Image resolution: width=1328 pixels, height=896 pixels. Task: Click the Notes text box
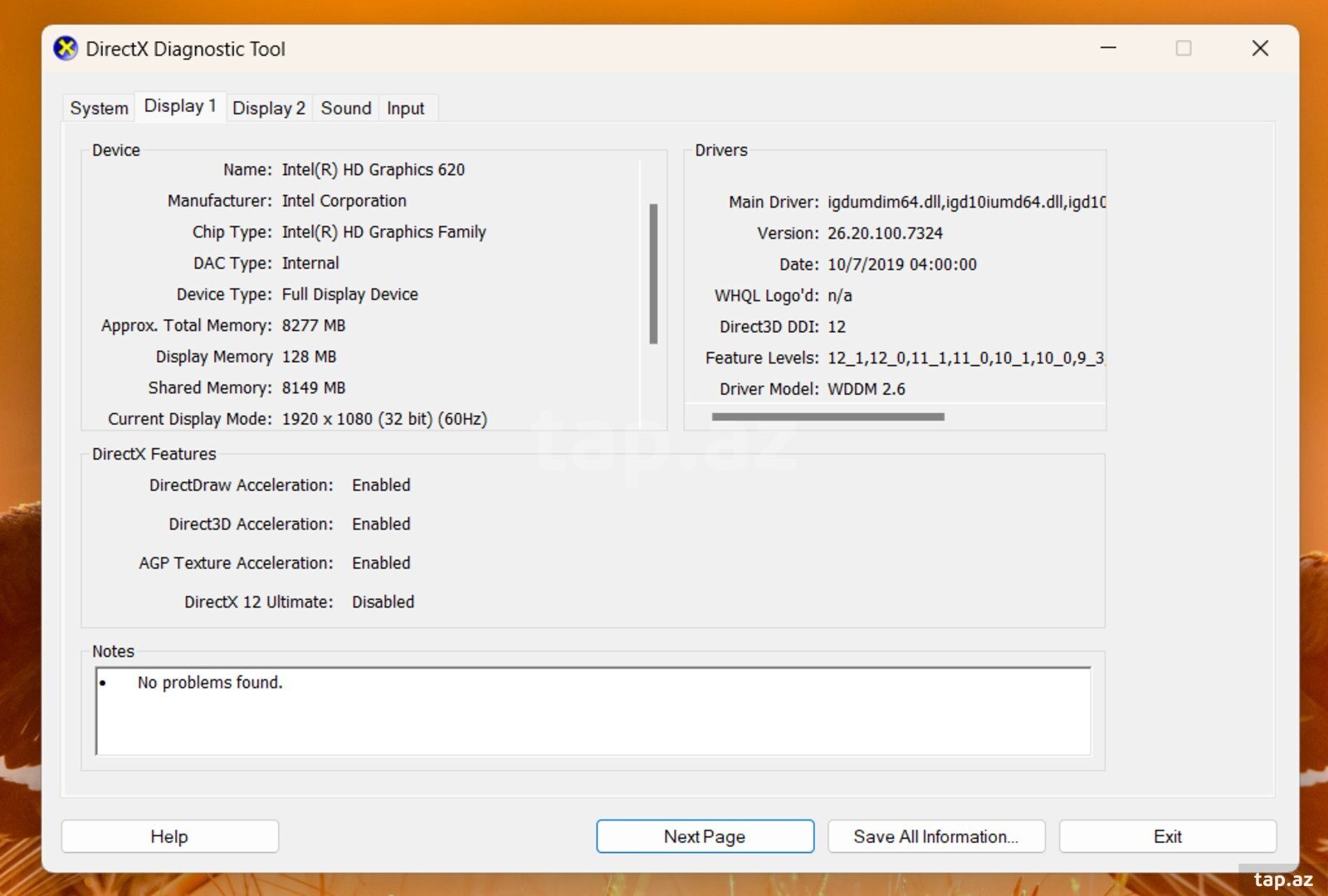click(593, 711)
